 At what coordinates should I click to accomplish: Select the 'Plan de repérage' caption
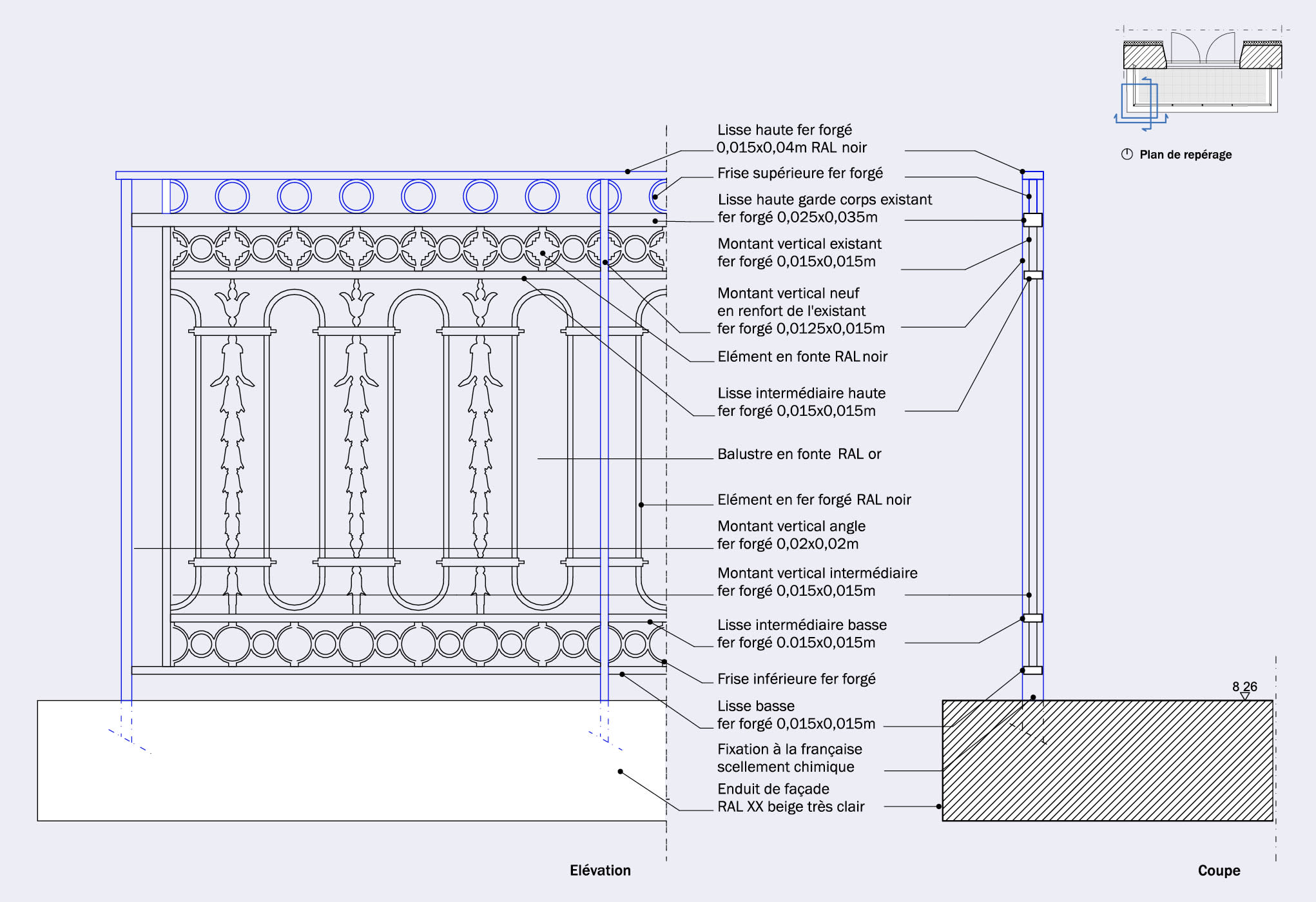click(1185, 155)
